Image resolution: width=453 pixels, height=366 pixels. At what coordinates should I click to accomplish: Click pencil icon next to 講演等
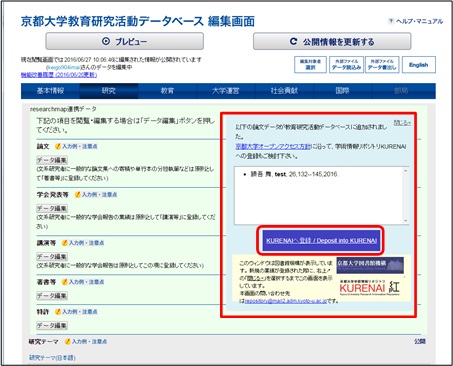click(x=65, y=243)
